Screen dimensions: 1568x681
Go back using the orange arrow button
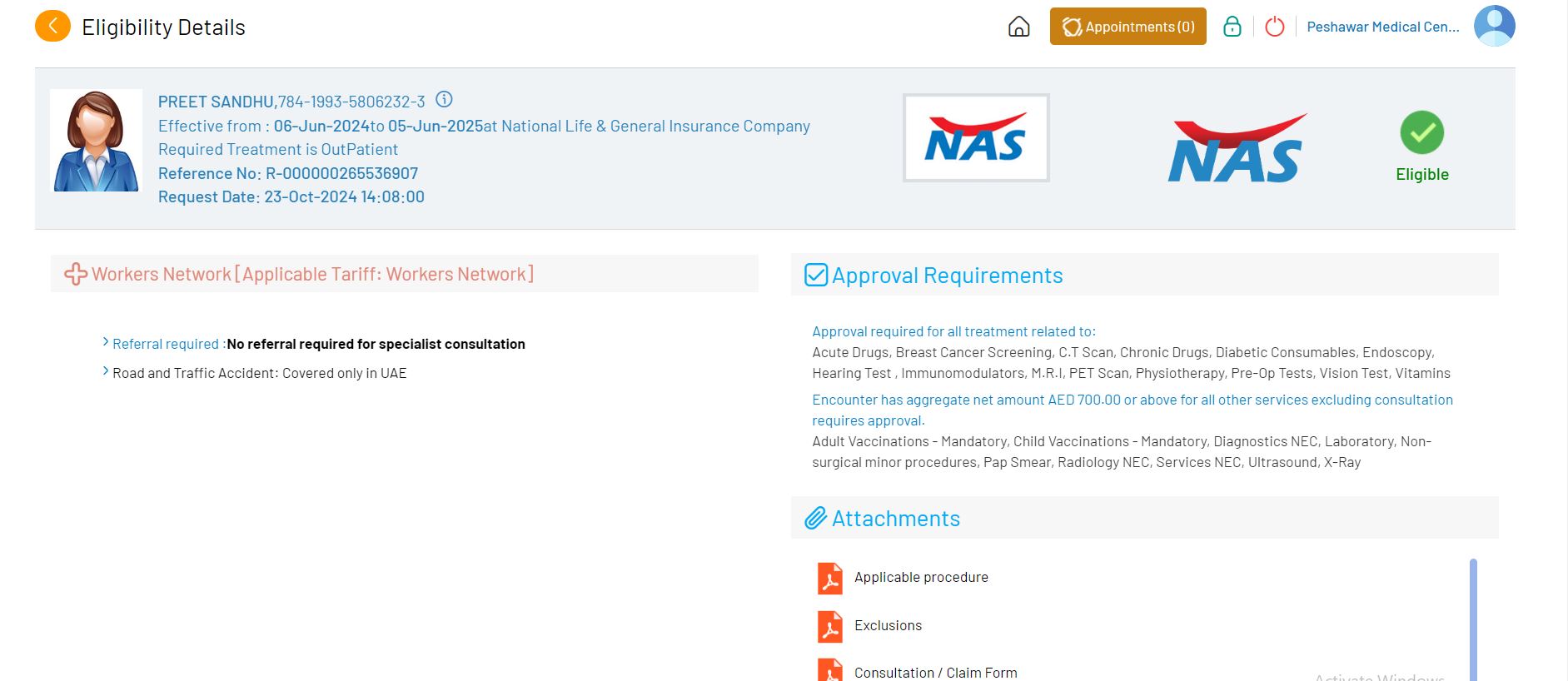pyautogui.click(x=52, y=27)
